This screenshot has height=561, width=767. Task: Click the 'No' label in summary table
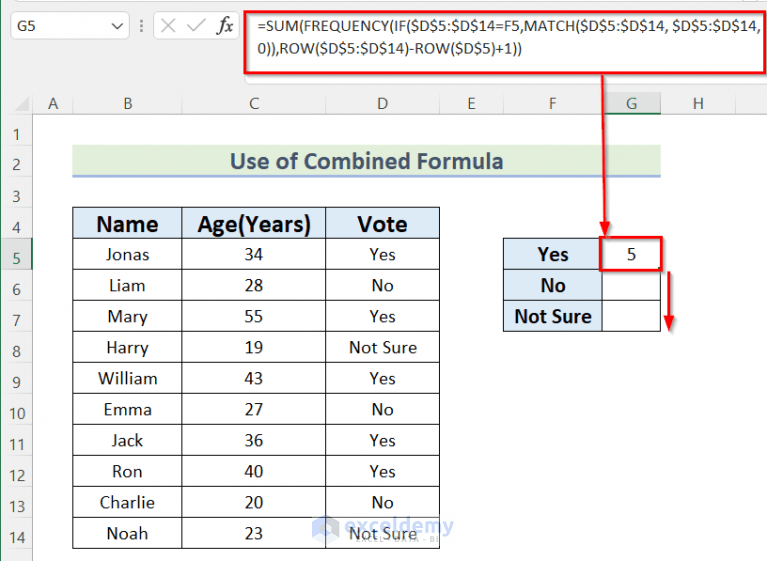click(x=553, y=285)
